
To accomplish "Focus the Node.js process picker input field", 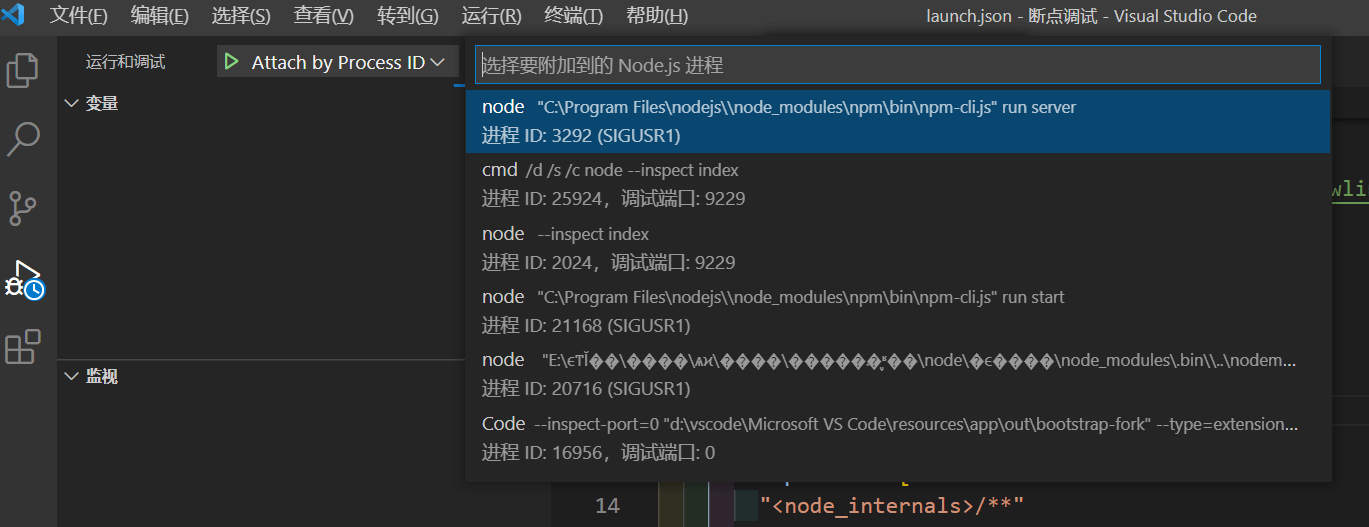I will point(897,65).
